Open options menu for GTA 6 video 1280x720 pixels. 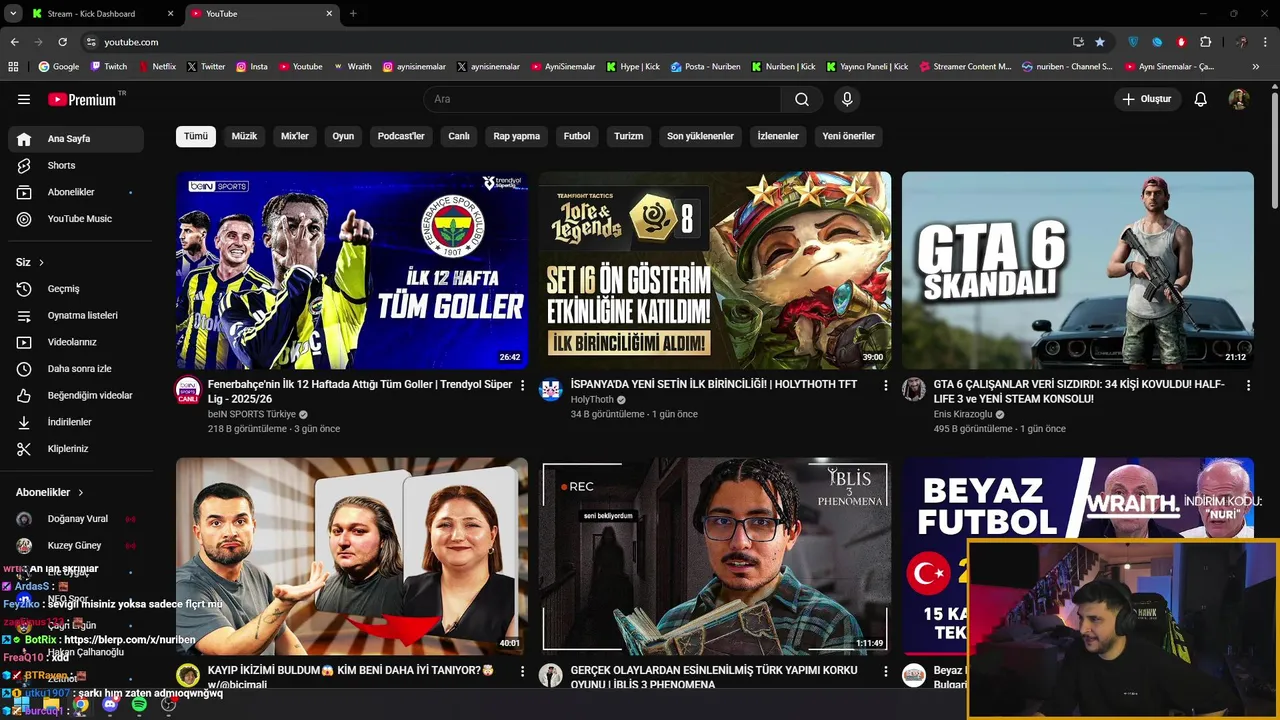point(1248,385)
